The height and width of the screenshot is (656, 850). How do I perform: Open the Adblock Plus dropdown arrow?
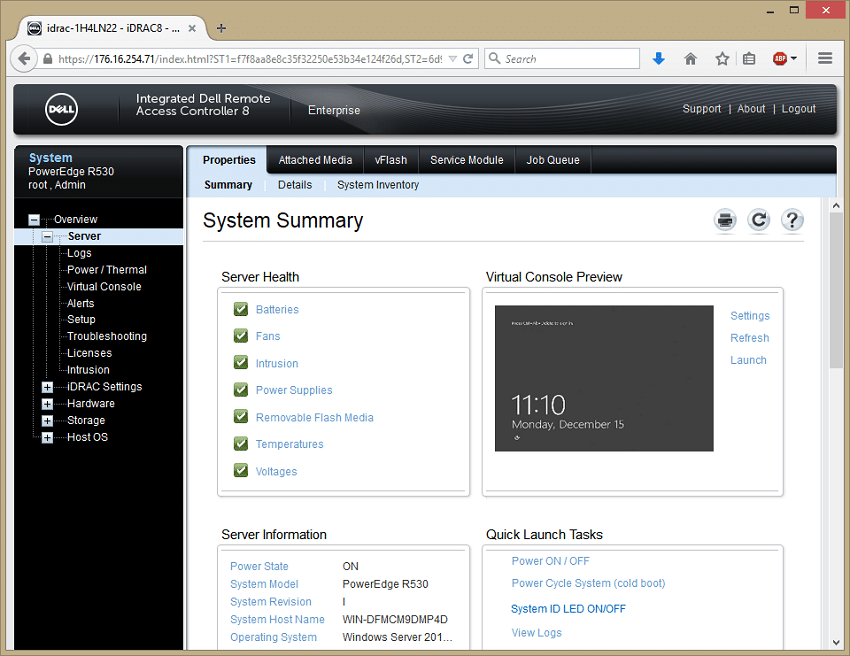pyautogui.click(x=794, y=59)
